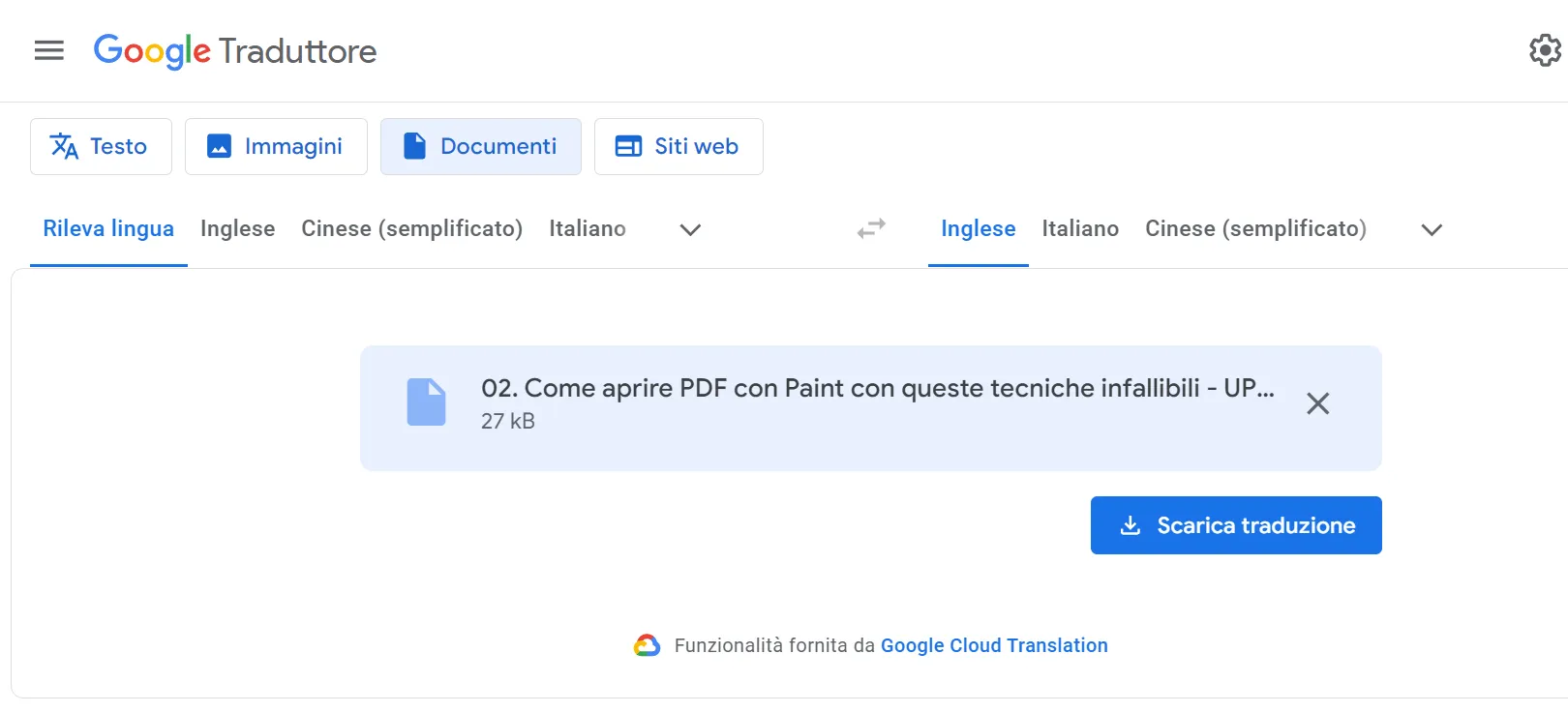Image resolution: width=1568 pixels, height=713 pixels.
Task: Select Italiano as the target language
Action: point(1080,229)
